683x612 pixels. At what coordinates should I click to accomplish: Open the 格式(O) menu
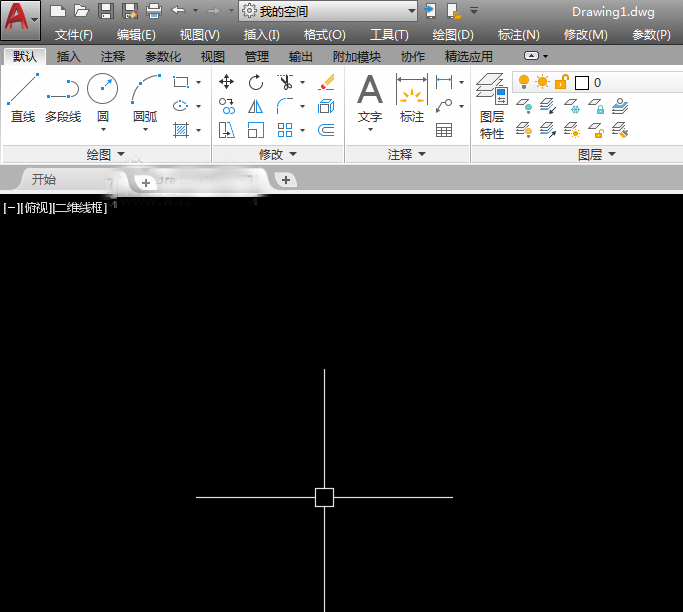click(x=325, y=35)
